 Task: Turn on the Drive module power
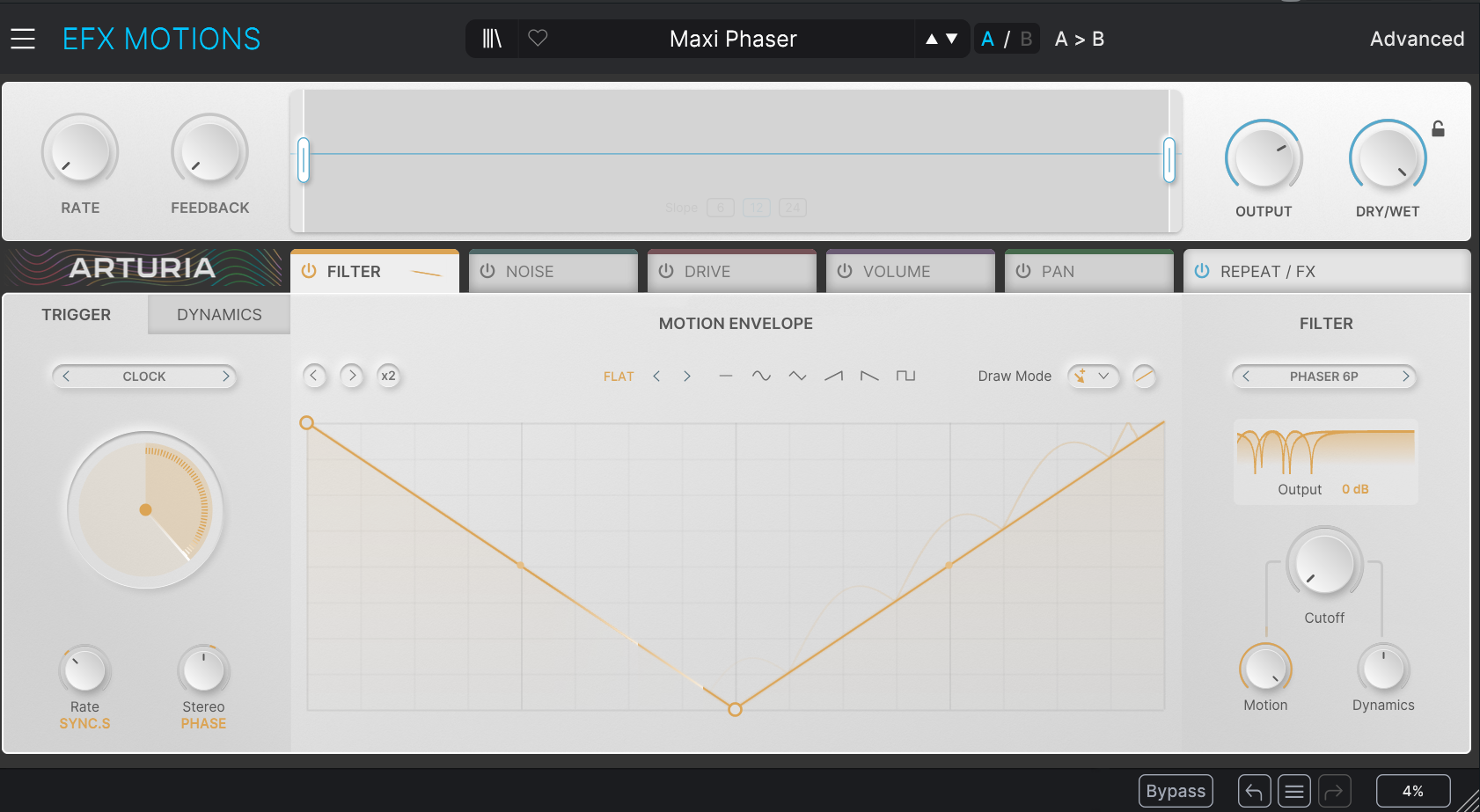(x=666, y=271)
